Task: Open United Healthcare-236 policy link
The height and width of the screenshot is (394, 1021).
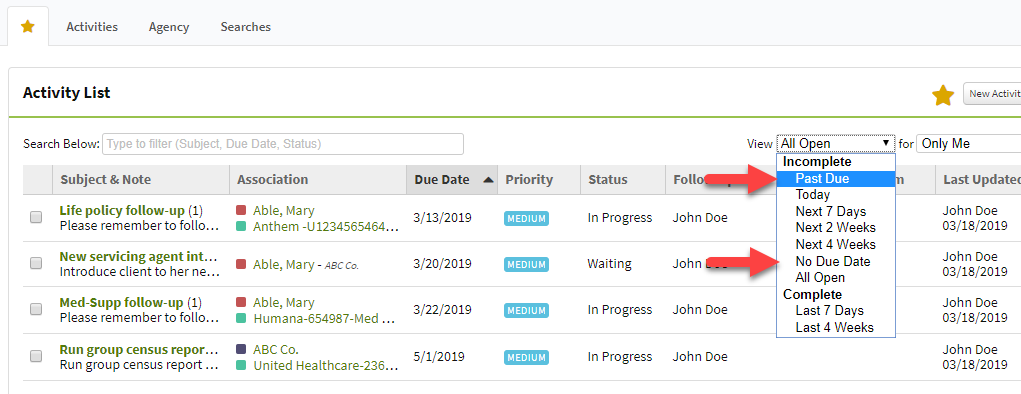Action: coord(325,365)
